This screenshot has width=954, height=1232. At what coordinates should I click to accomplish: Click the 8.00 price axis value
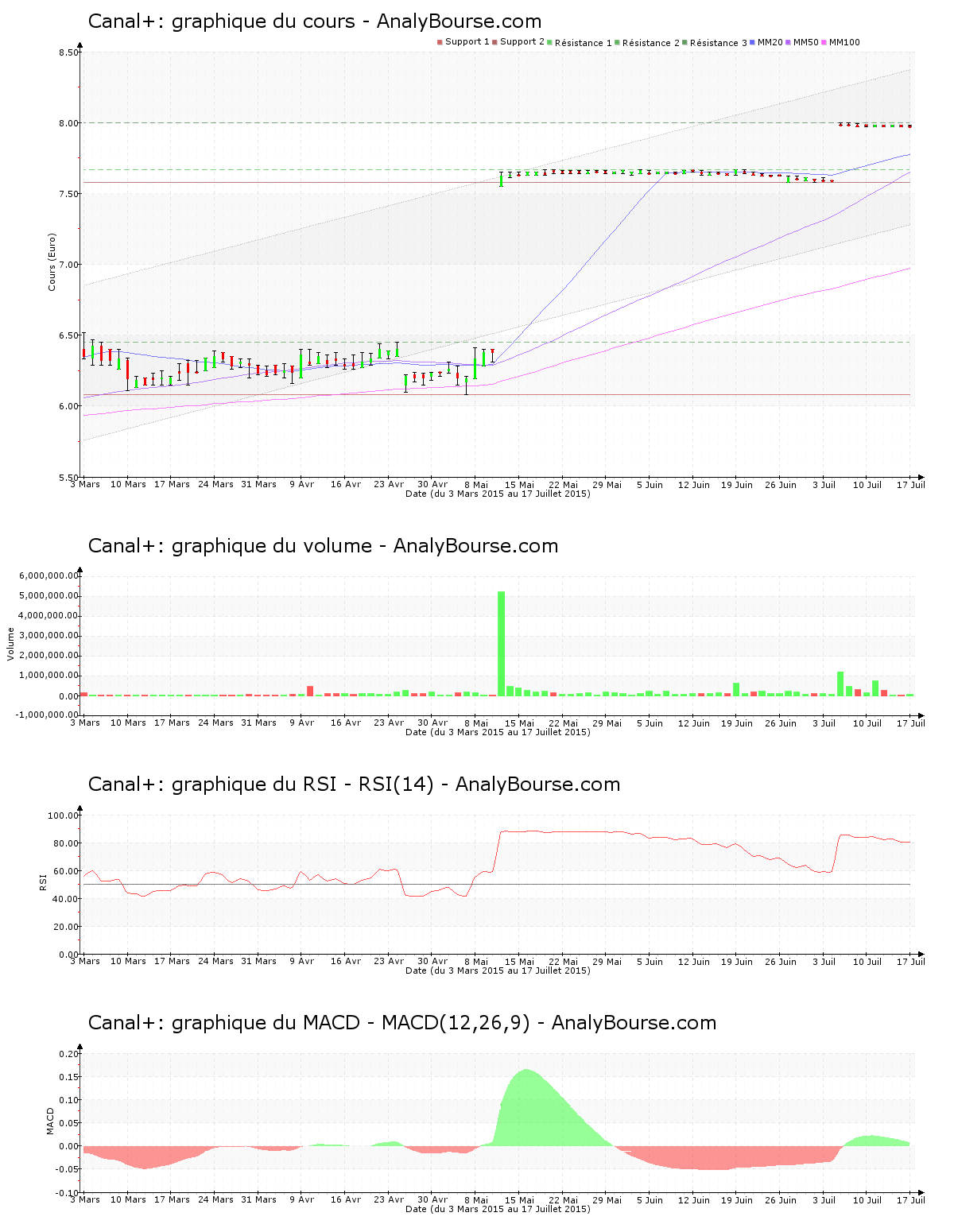tap(69, 123)
